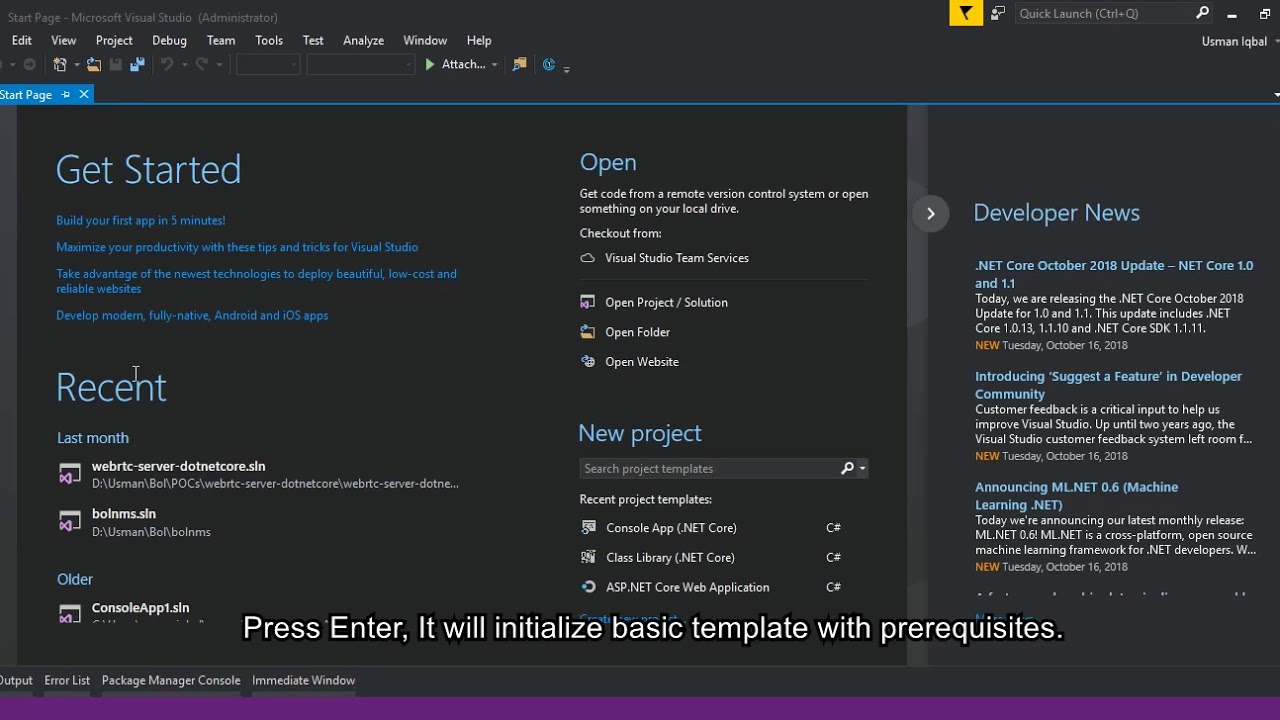Image resolution: width=1280 pixels, height=720 pixels.
Task: Click the Class Library (.NET Core) template icon
Action: pos(588,557)
